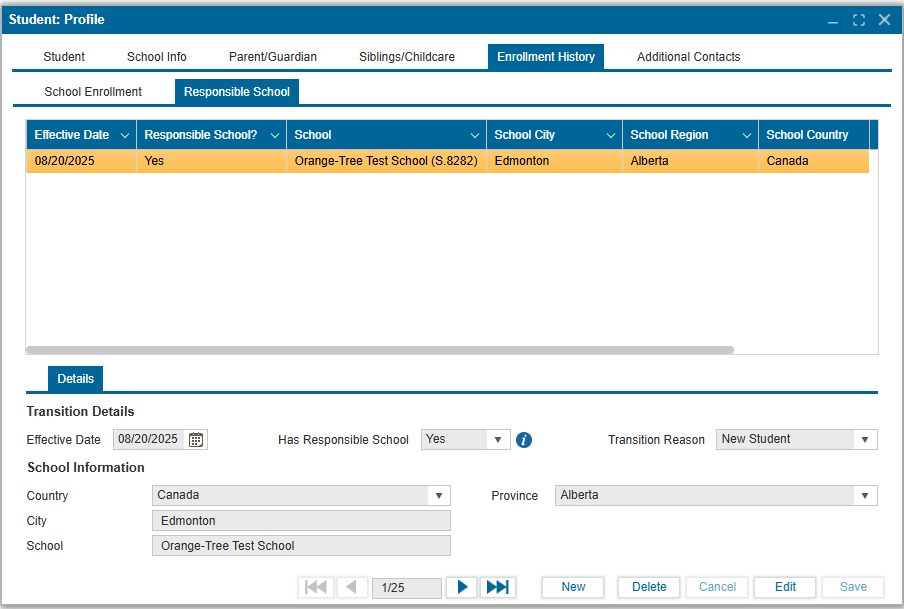Image resolution: width=904 pixels, height=609 pixels.
Task: Open the School column filter menu
Action: [474, 135]
